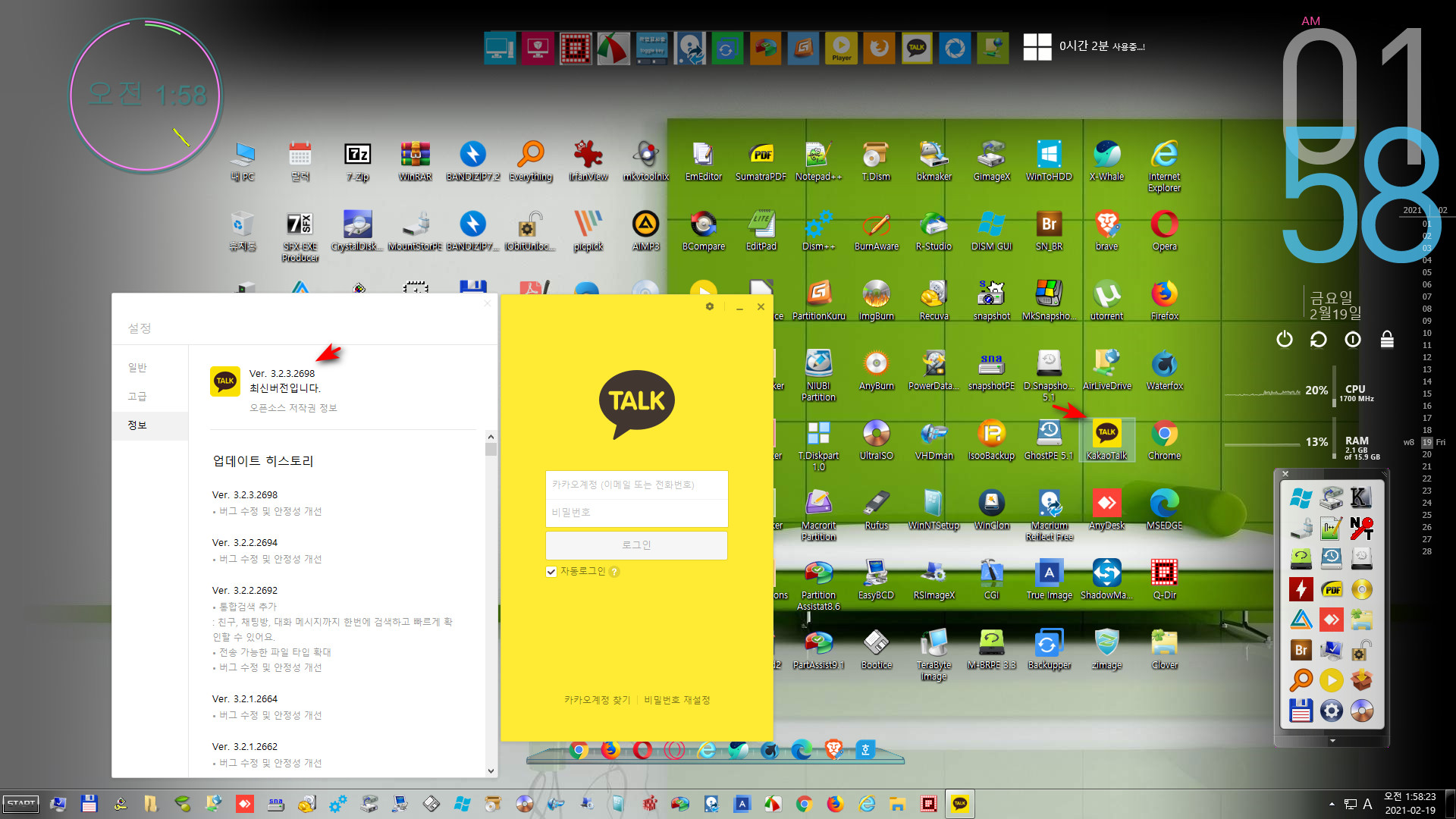The width and height of the screenshot is (1456, 819).
Task: Toggle auto-login checkbox in KakaoTalk
Action: click(551, 572)
